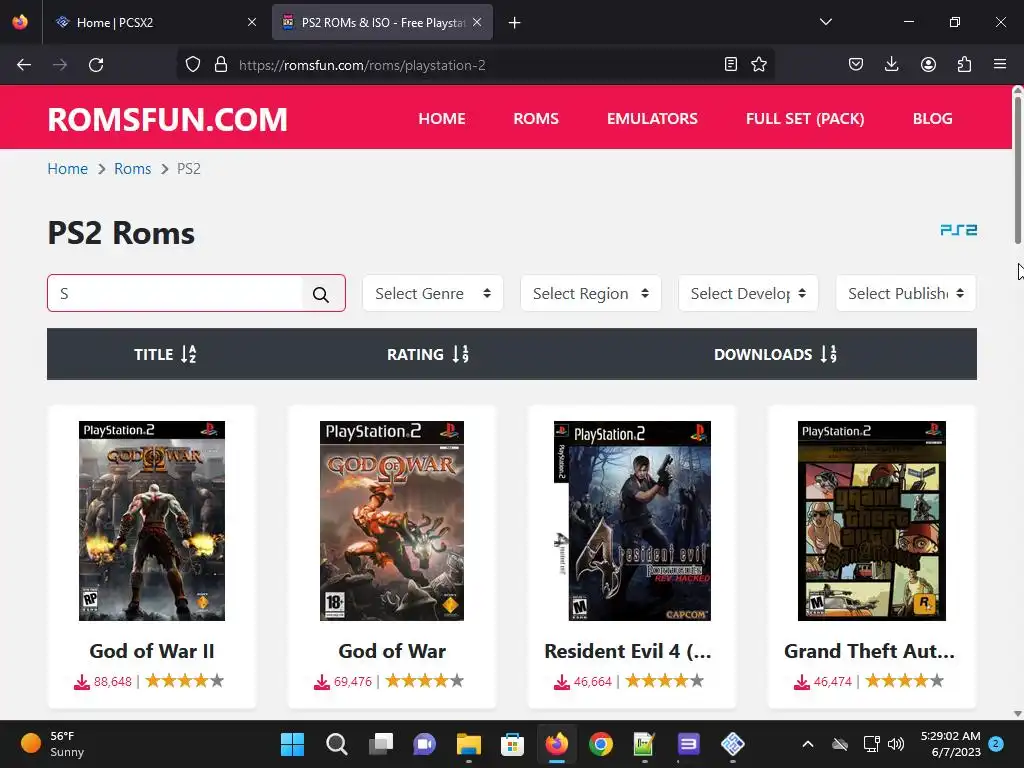Screen dimensions: 1024x768
Task: Open ROMS in the site navigation
Action: (x=536, y=118)
